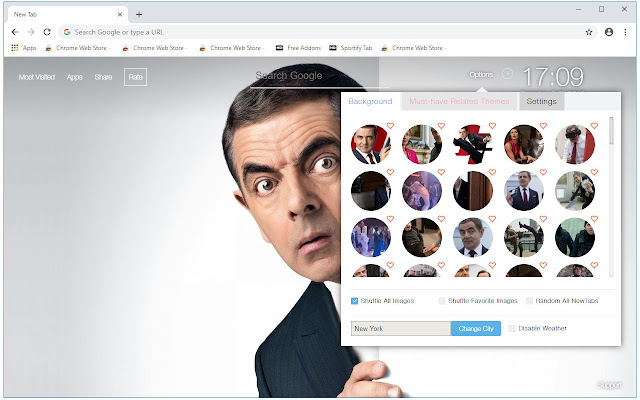The image size is (640, 400).
Task: Click the small clock icon beside the time
Action: click(507, 74)
